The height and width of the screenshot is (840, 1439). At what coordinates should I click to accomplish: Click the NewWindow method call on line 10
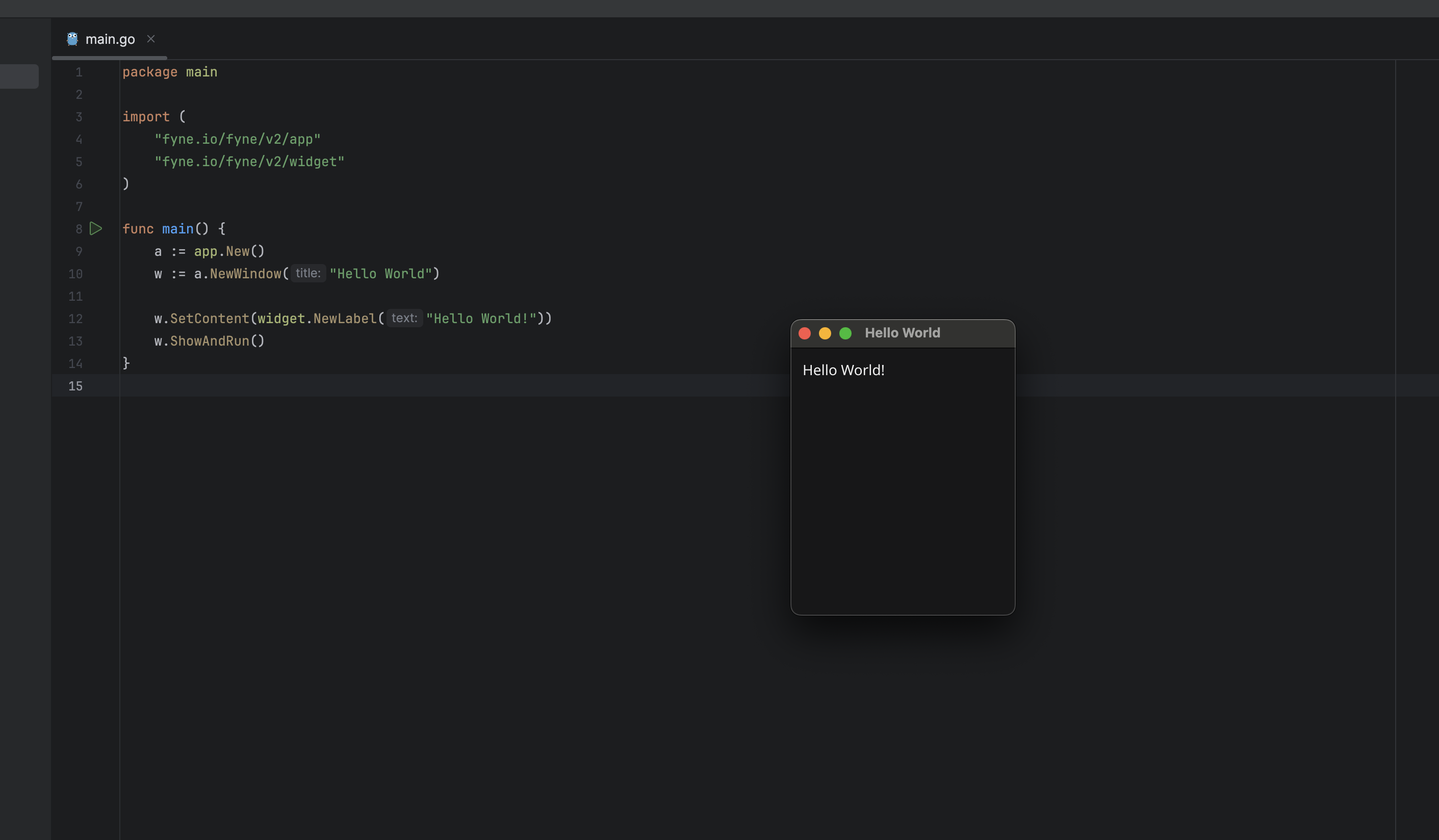[x=246, y=274]
